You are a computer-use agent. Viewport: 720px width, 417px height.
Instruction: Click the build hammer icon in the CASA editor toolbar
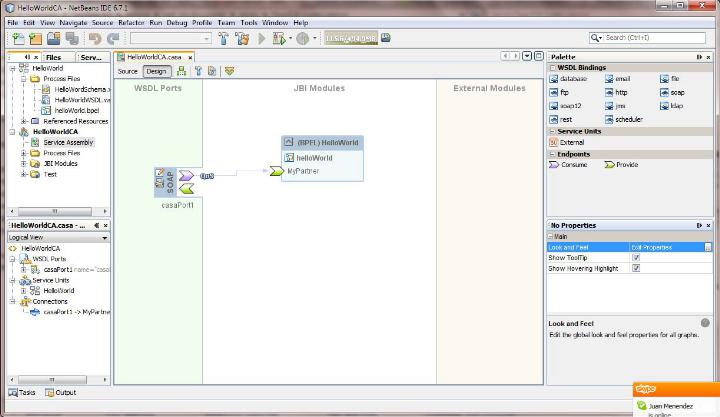point(198,71)
